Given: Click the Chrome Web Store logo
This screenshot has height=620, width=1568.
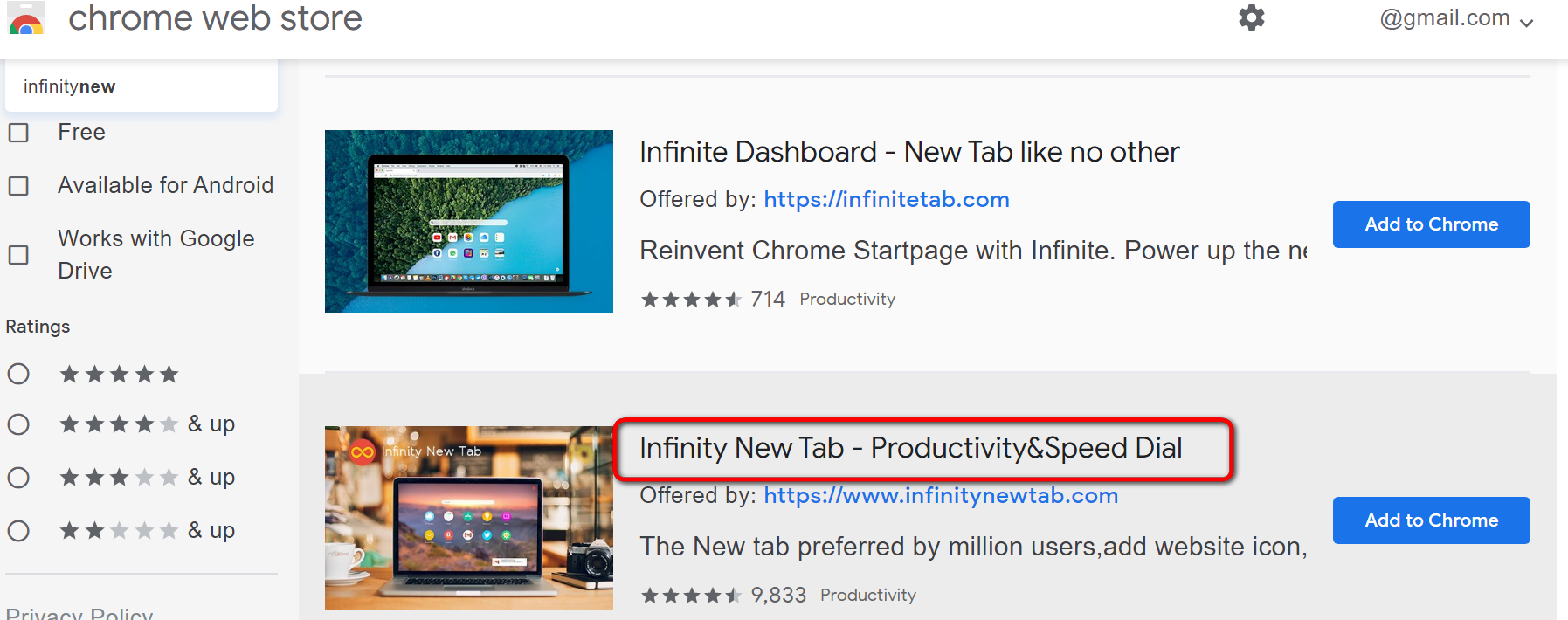Looking at the screenshot, I should (26, 19).
